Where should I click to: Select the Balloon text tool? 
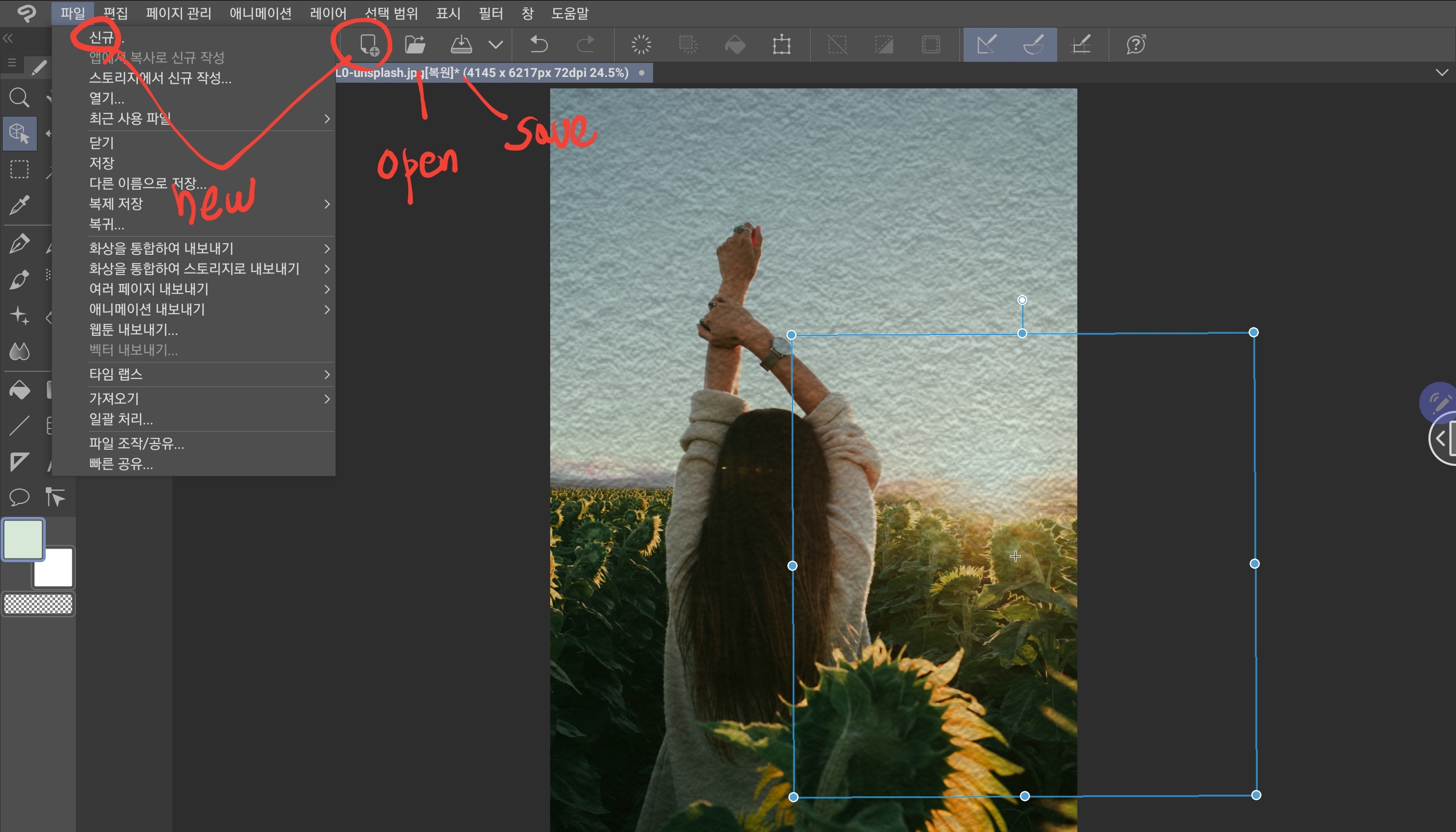(19, 497)
